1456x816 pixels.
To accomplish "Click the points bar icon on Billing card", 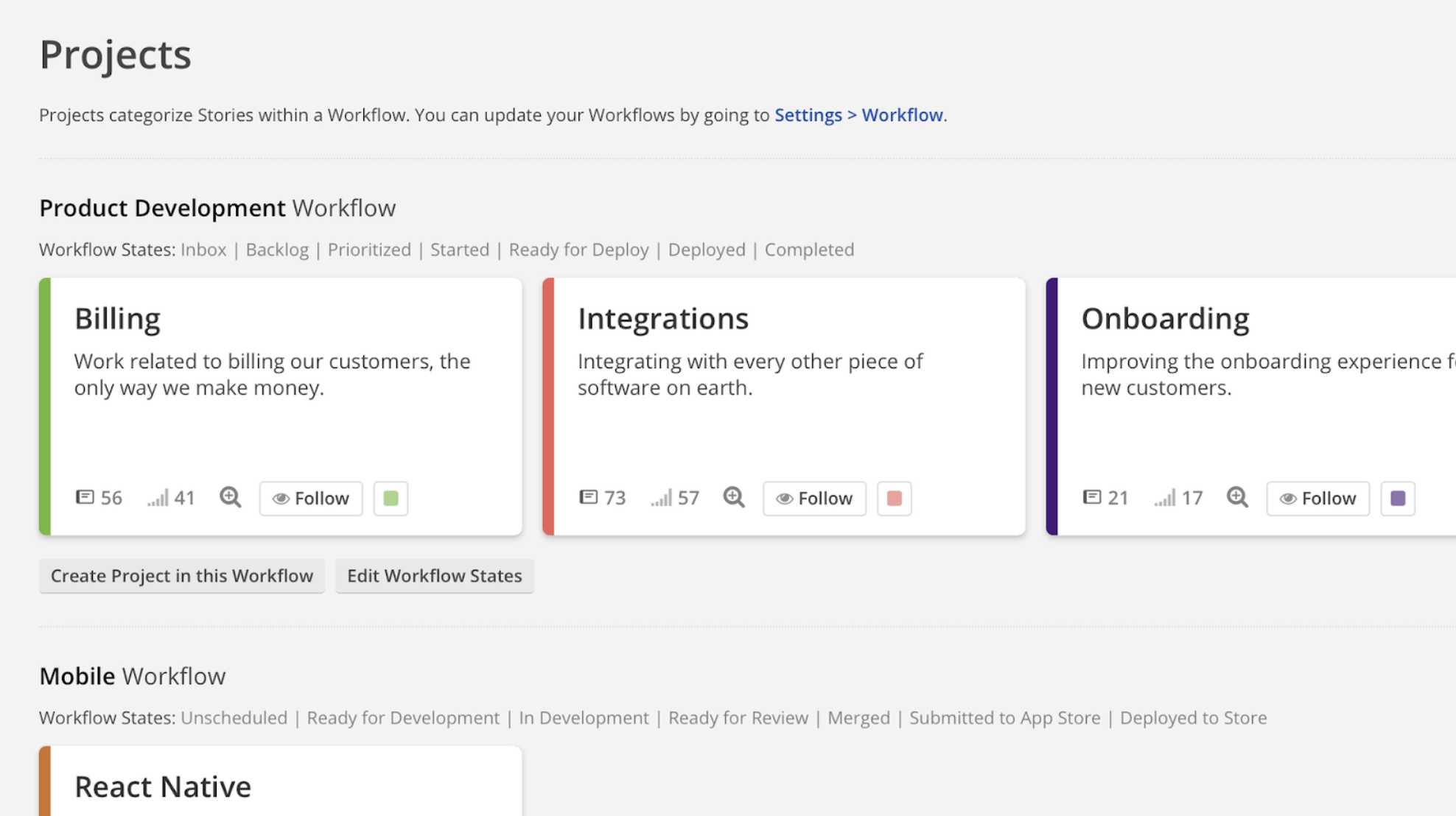I will click(x=158, y=499).
